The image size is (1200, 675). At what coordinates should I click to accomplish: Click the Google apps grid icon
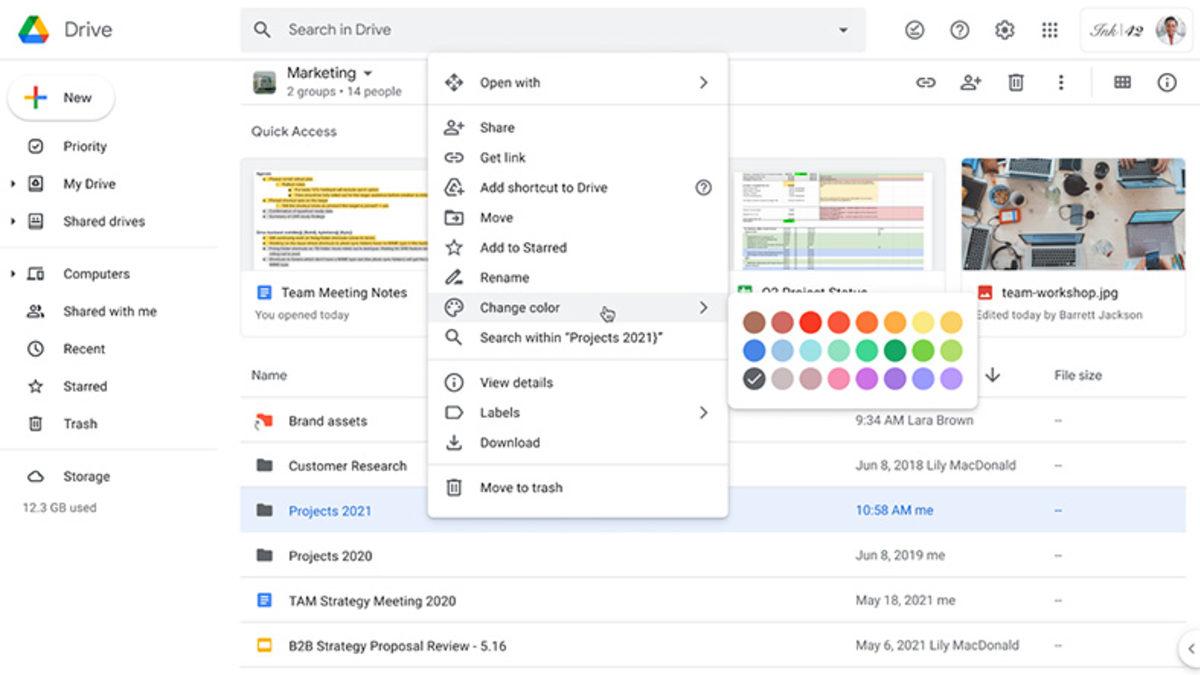click(x=1049, y=29)
